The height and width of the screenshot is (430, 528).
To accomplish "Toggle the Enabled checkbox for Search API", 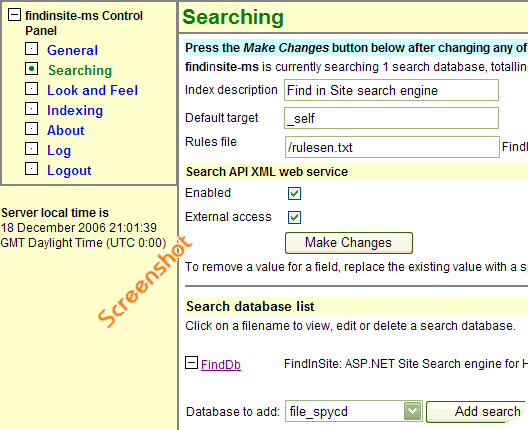I will click(x=294, y=194).
